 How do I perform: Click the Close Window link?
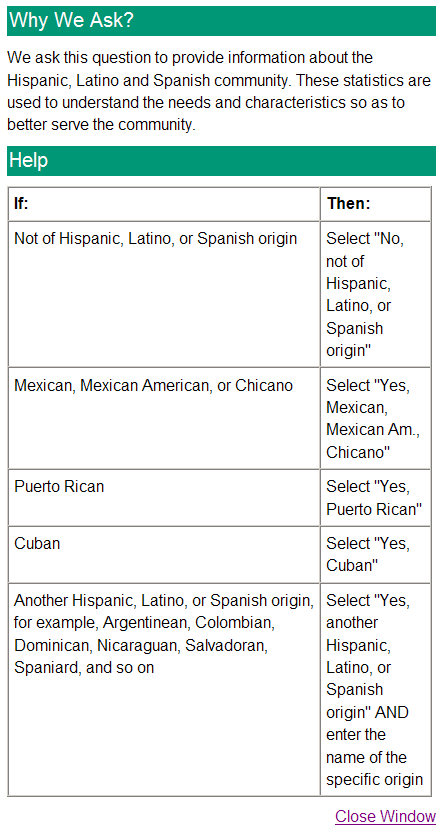(x=385, y=816)
